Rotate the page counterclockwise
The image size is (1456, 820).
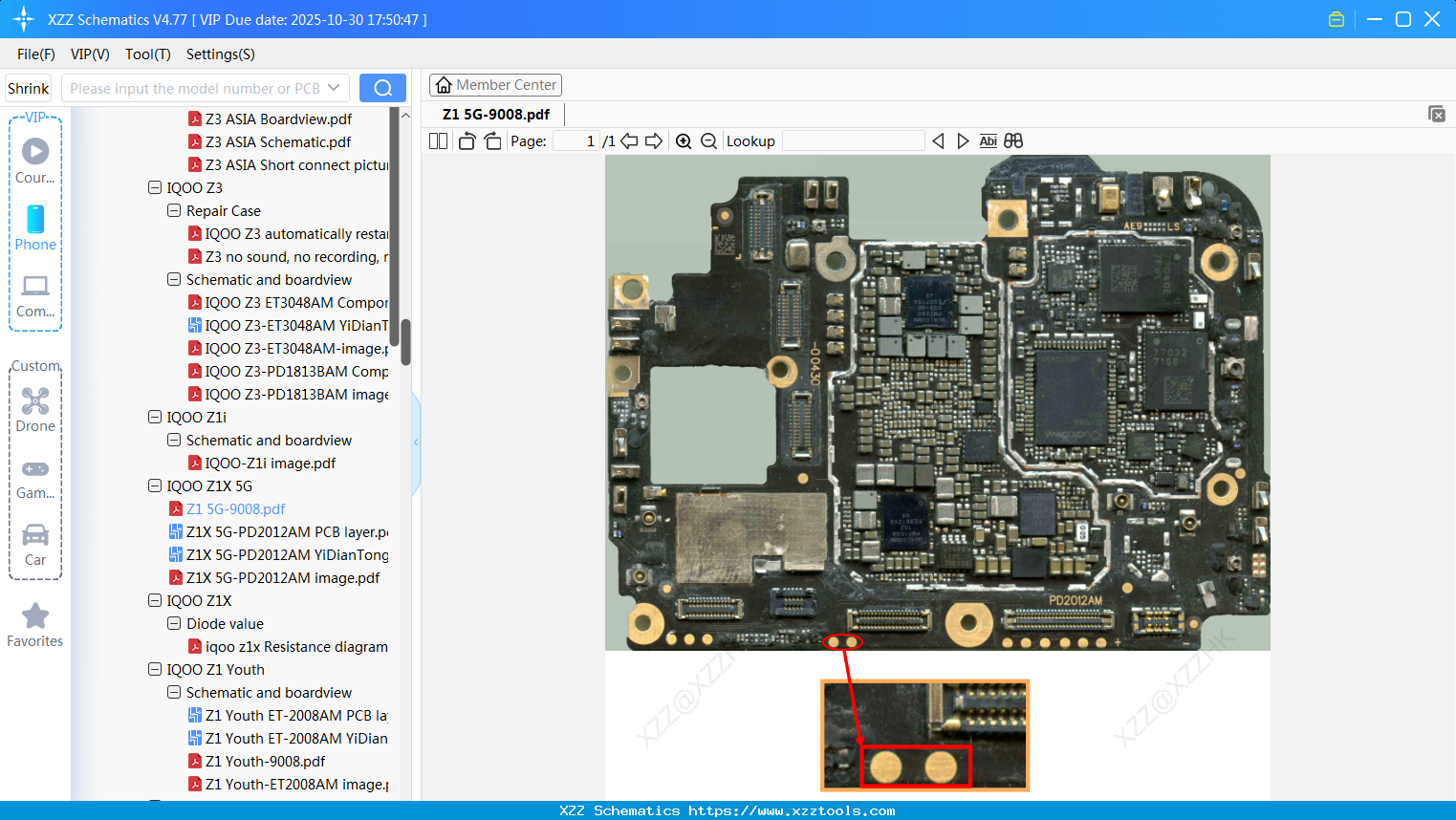point(467,140)
